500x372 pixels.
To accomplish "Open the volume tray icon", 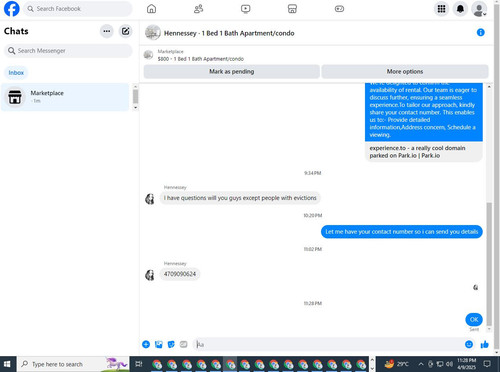I will click(449, 364).
